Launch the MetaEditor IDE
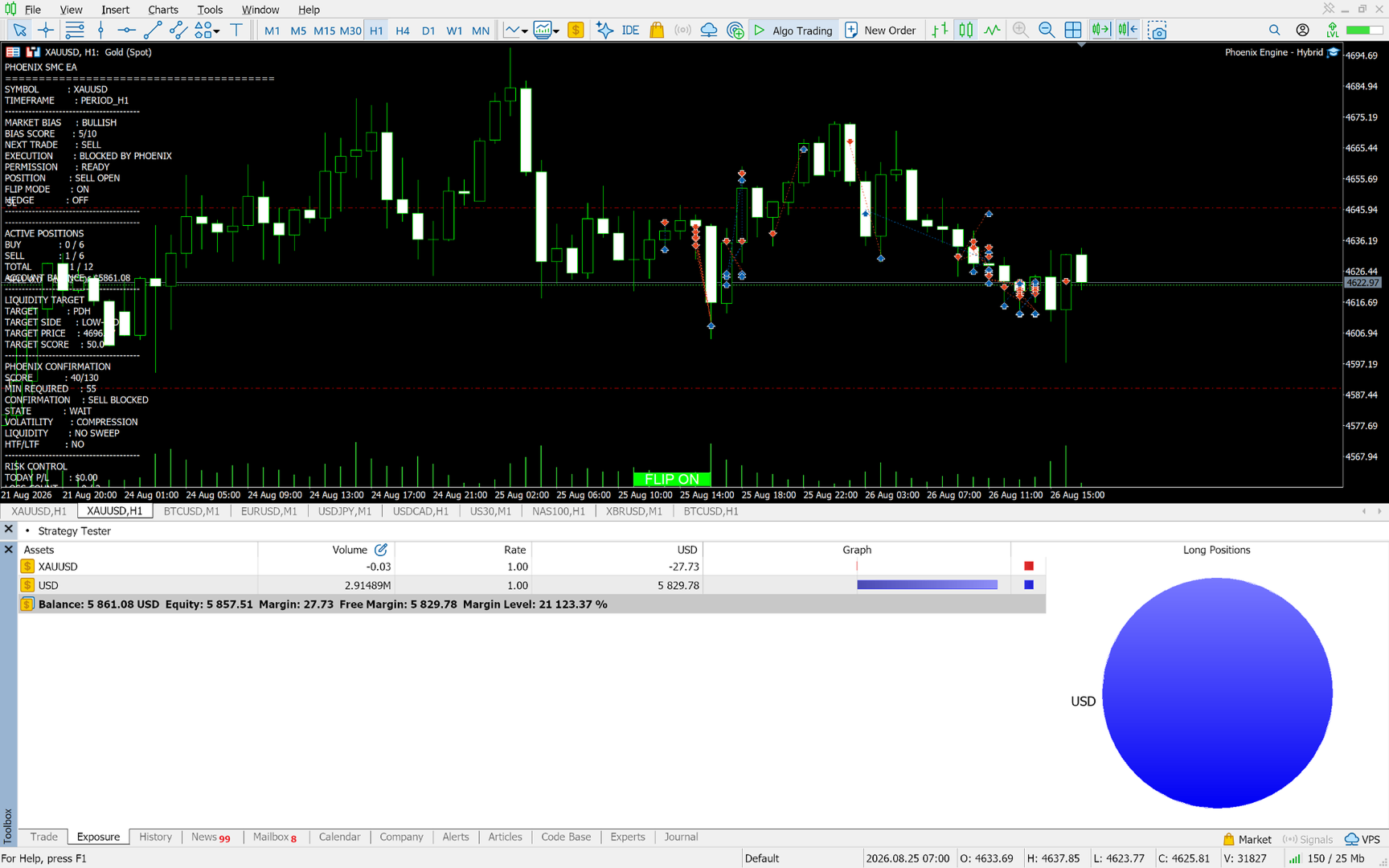This screenshot has width=1389, height=868. tap(630, 31)
